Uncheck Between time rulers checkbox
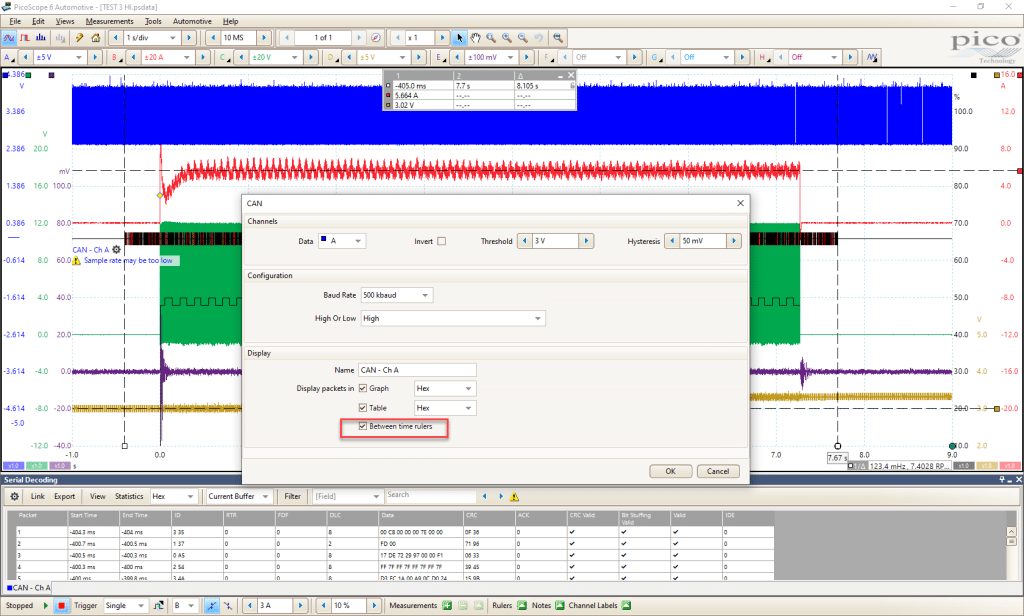The height and width of the screenshot is (616, 1024). (x=363, y=426)
